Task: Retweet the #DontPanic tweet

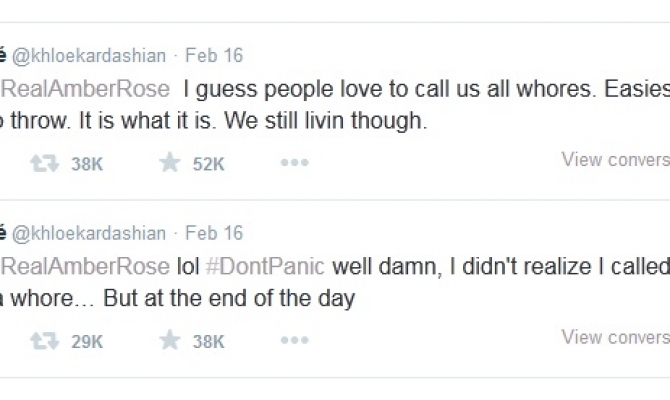Action: pos(44,341)
